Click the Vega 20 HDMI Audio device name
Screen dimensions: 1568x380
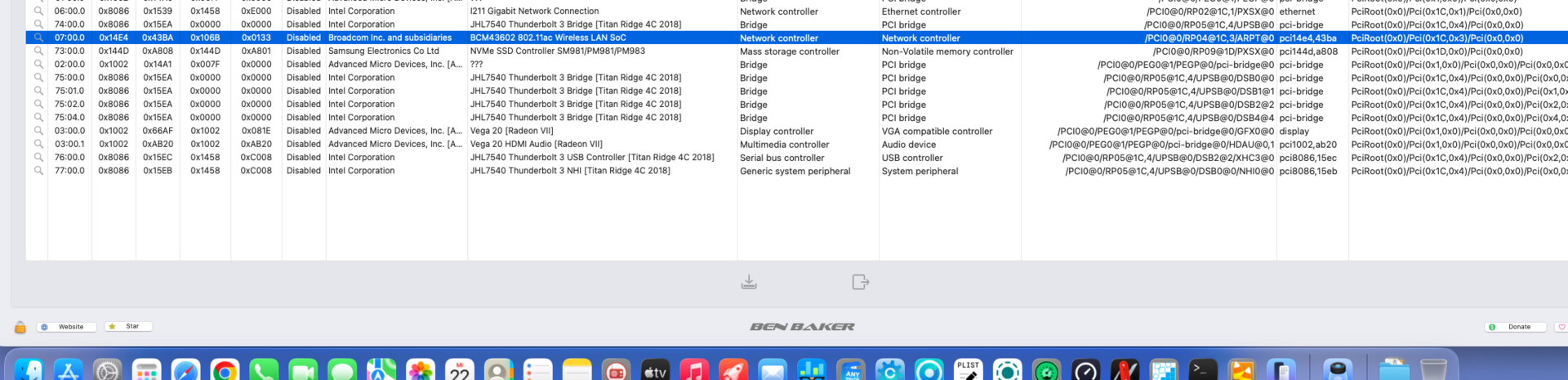(536, 144)
